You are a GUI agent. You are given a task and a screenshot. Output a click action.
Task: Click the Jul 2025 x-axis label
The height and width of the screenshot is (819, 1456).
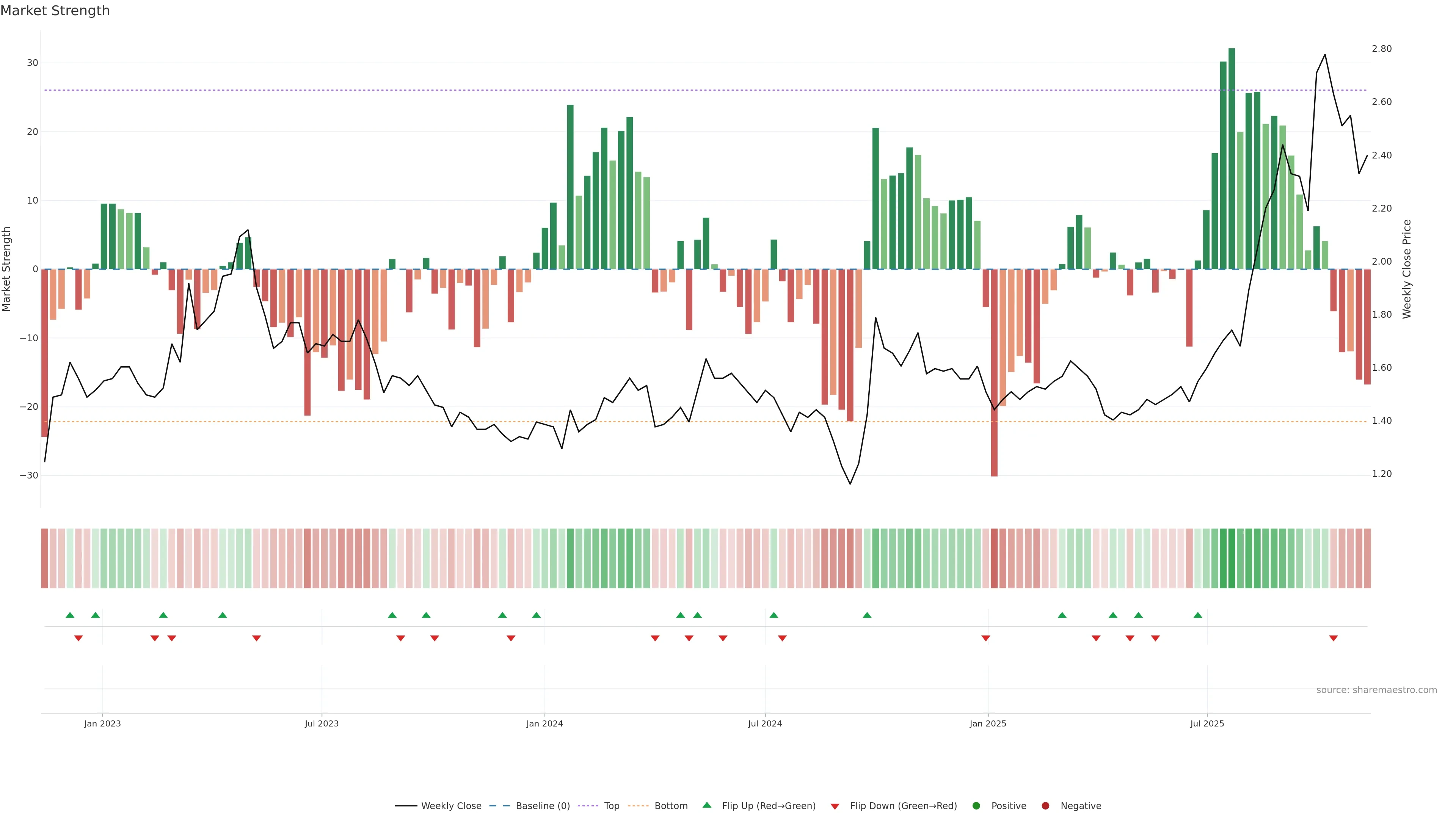click(x=1207, y=723)
